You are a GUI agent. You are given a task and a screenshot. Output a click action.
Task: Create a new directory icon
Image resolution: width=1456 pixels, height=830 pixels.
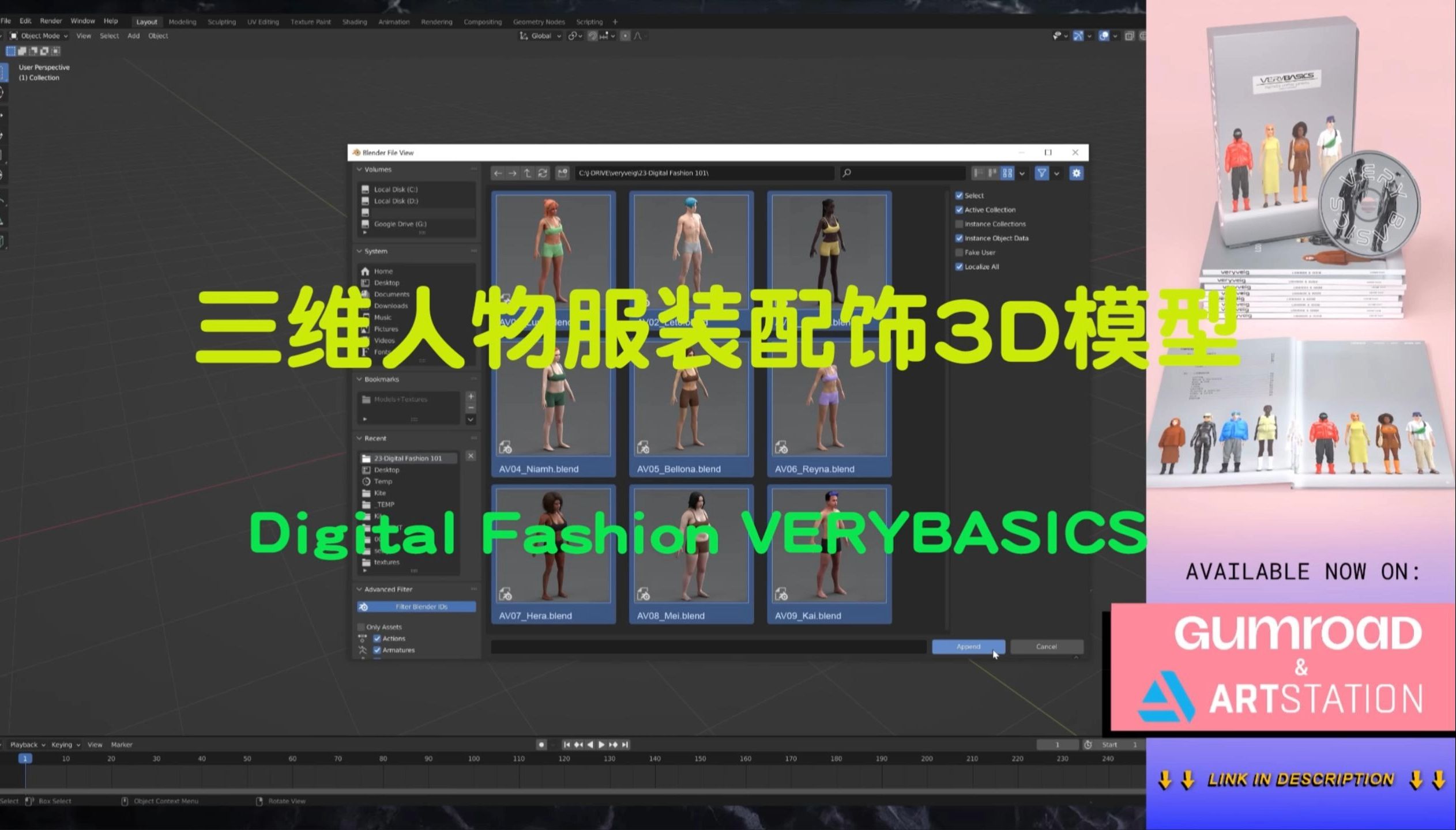(x=563, y=173)
